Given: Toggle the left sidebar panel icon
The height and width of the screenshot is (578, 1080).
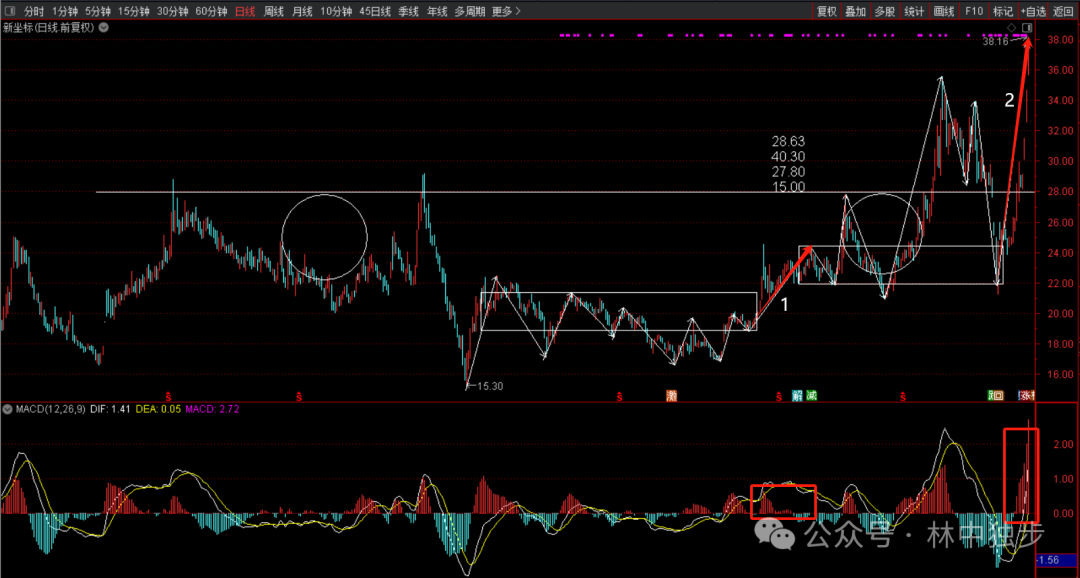Looking at the screenshot, I should click(x=10, y=11).
